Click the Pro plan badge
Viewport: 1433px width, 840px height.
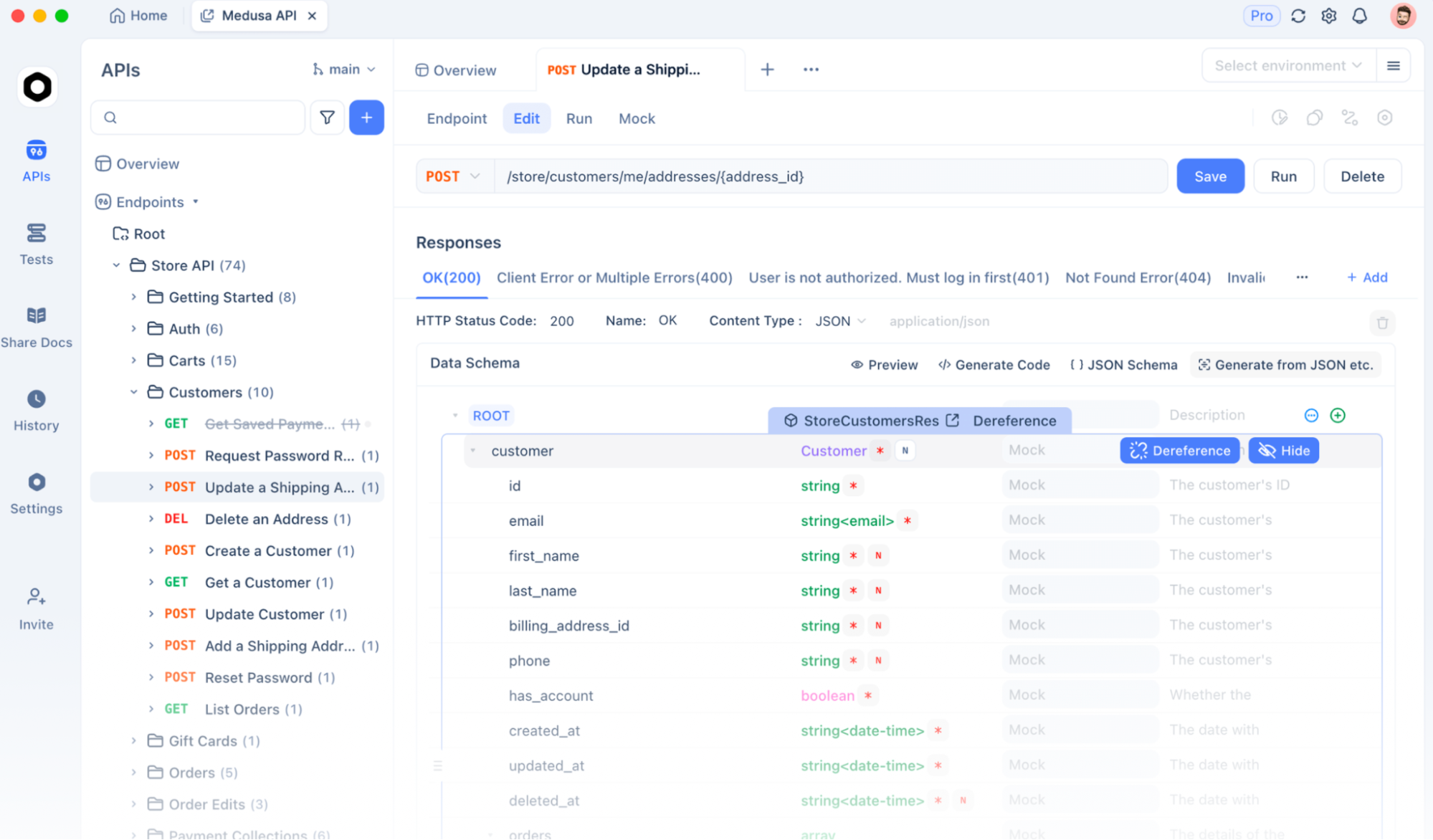[1261, 15]
